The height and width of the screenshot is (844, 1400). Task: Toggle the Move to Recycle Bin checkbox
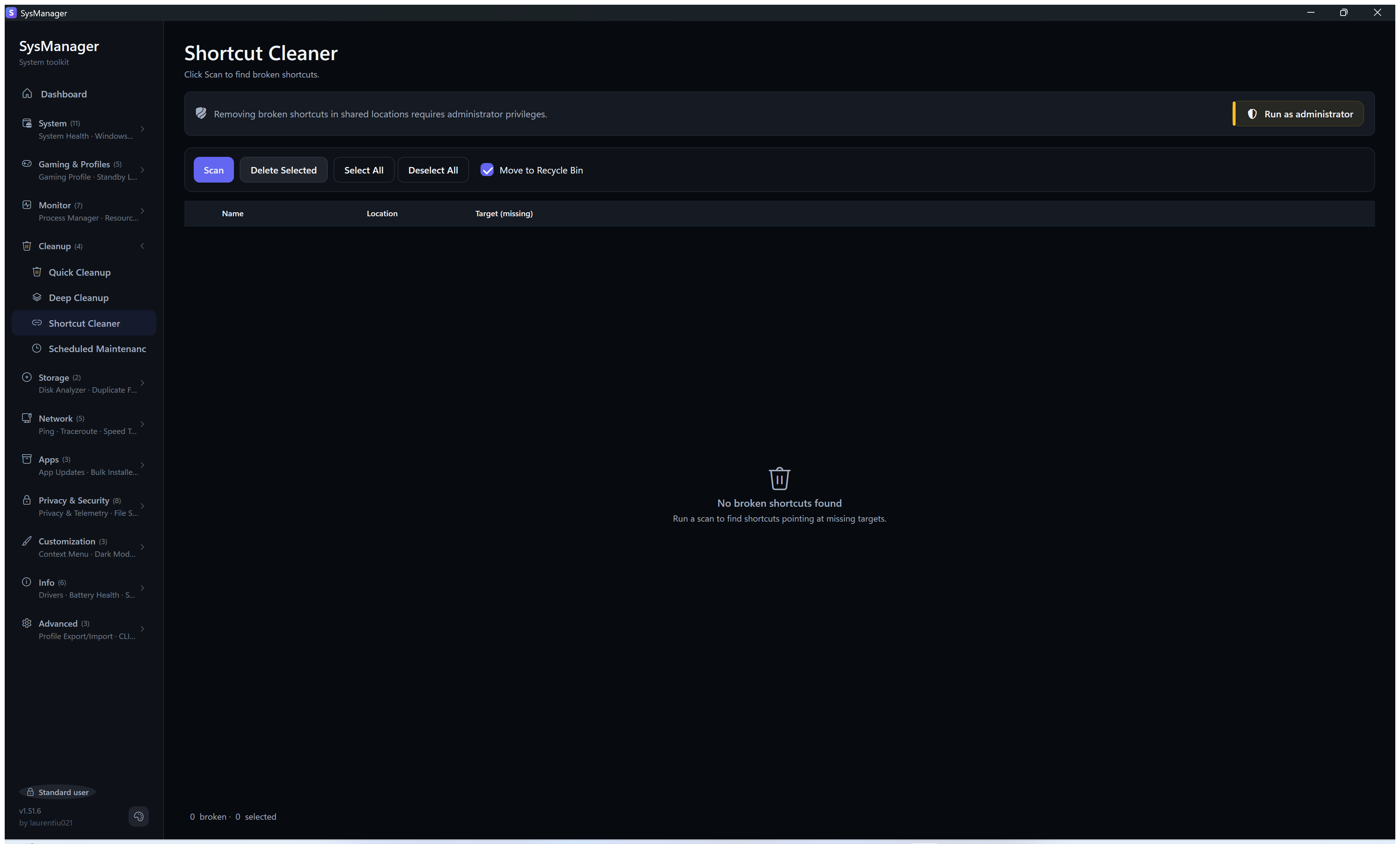pos(487,170)
